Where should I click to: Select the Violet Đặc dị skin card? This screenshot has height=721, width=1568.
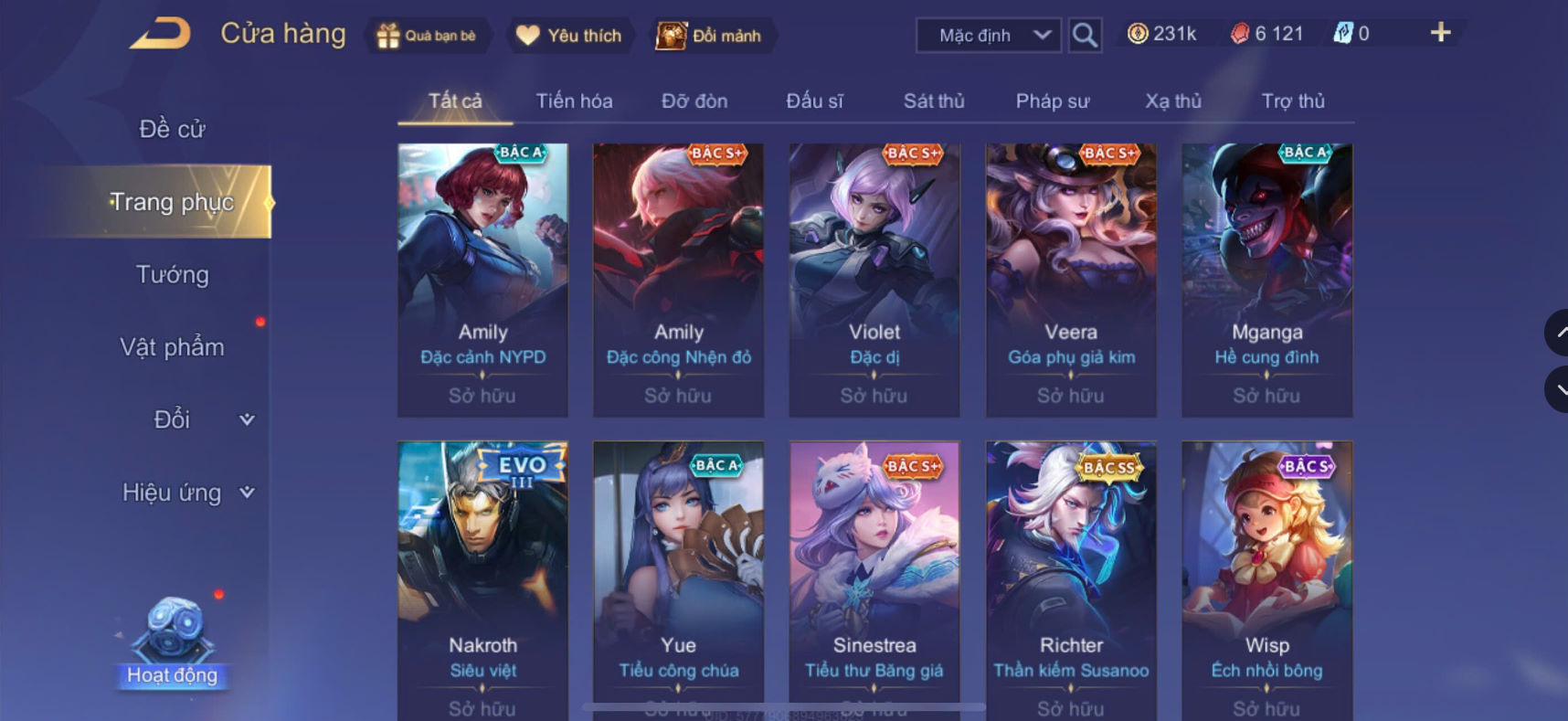tap(874, 281)
